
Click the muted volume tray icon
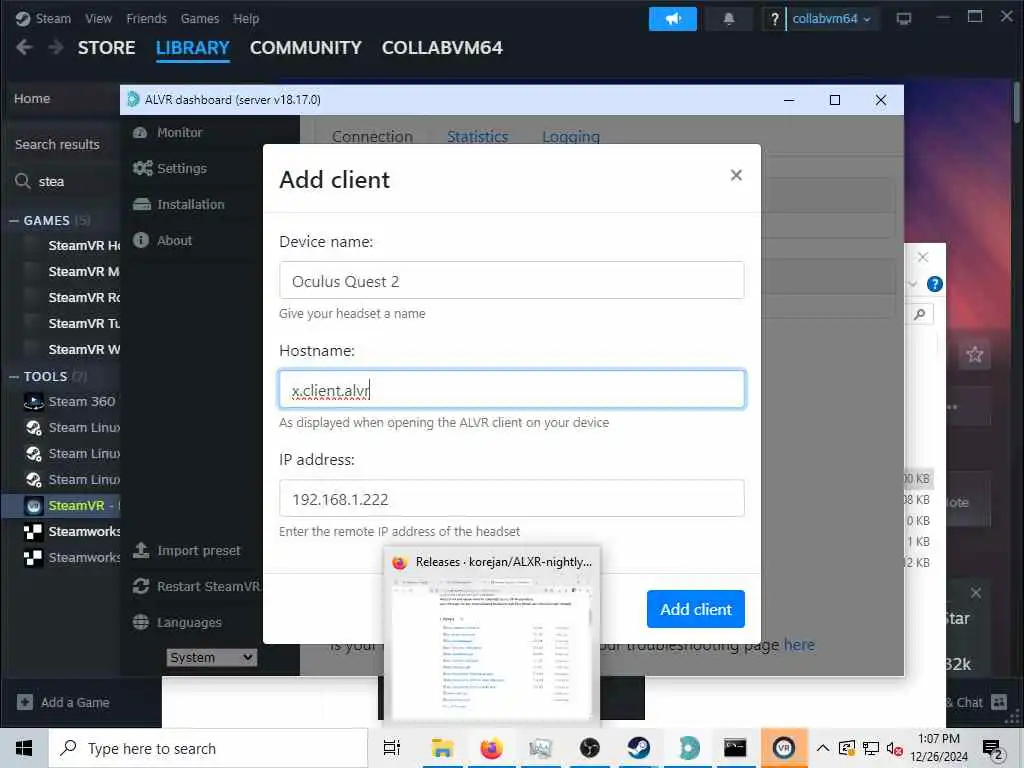click(894, 748)
